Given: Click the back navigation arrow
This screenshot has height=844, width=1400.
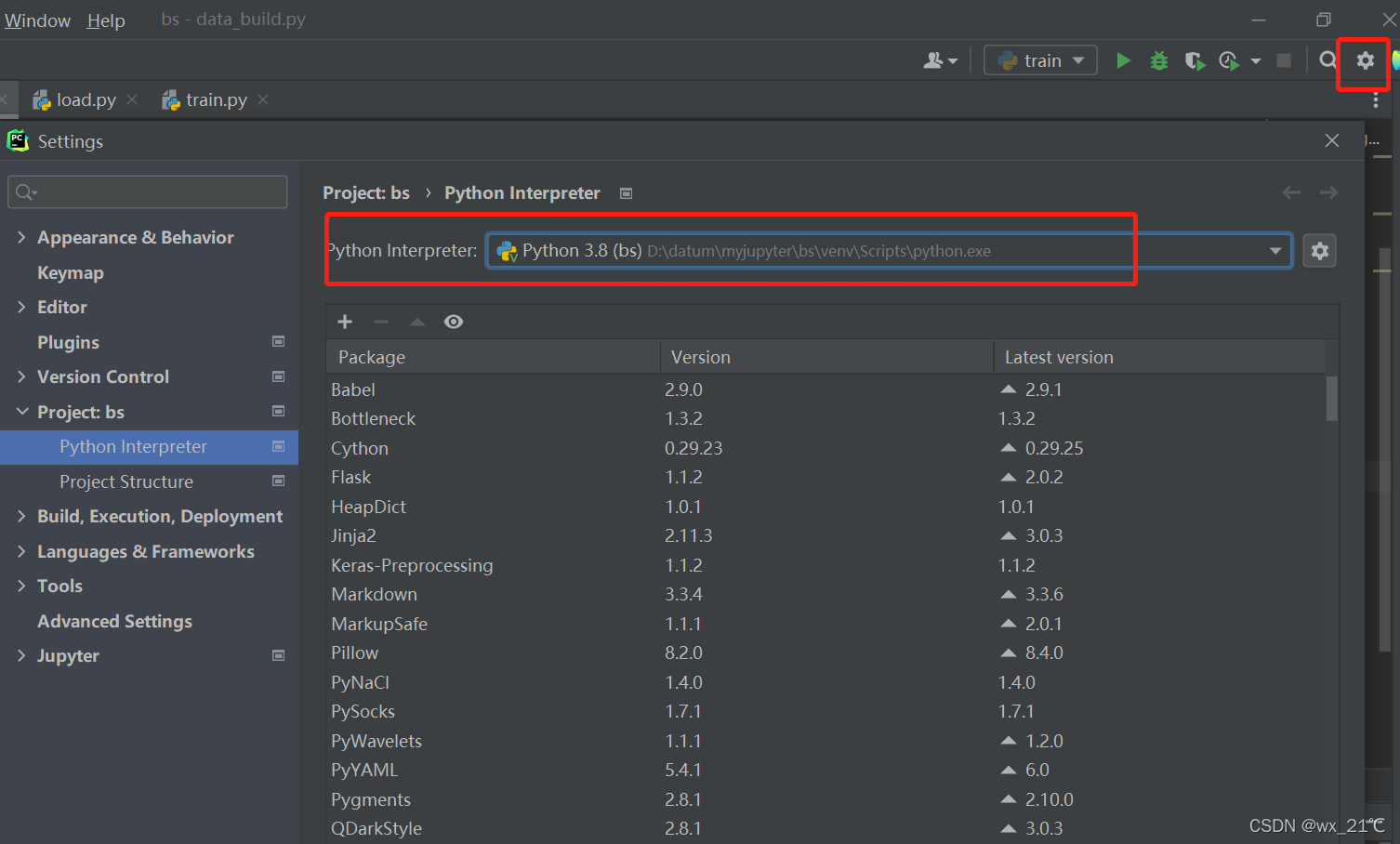Looking at the screenshot, I should (1291, 192).
